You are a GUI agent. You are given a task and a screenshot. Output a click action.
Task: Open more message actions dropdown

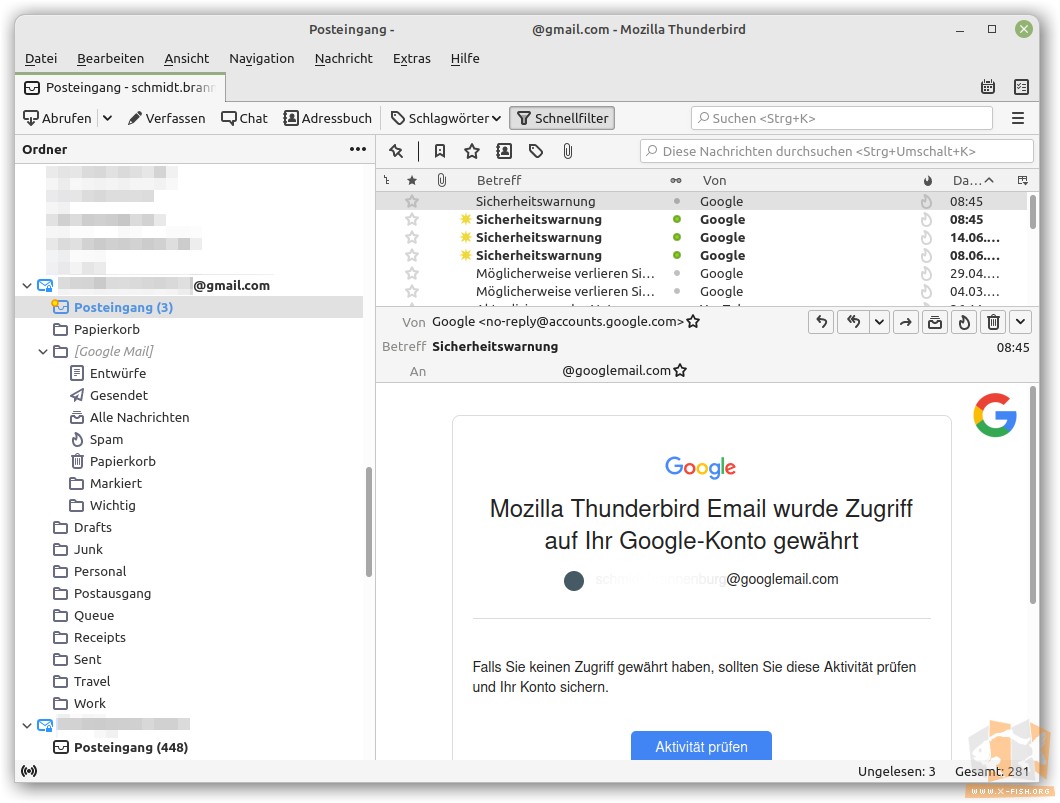pos(1021,322)
